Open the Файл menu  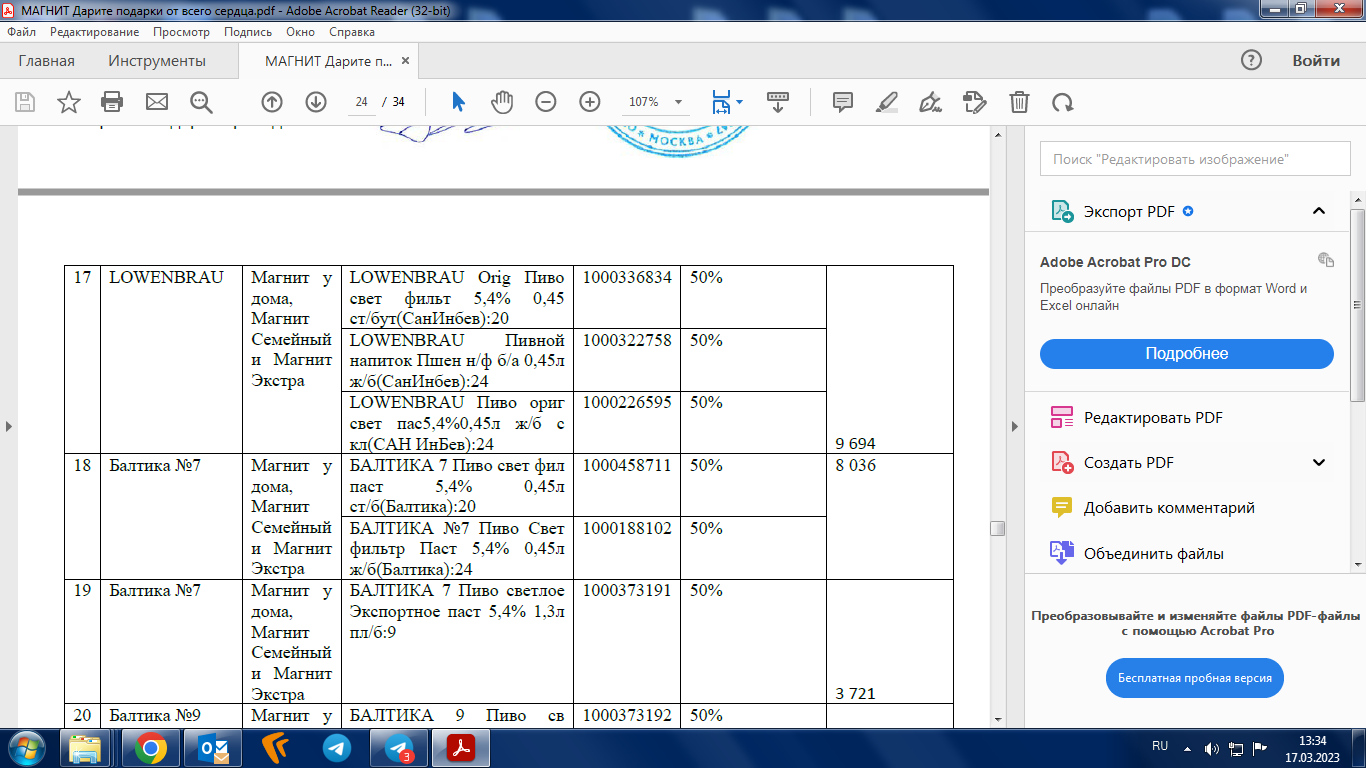(x=21, y=32)
